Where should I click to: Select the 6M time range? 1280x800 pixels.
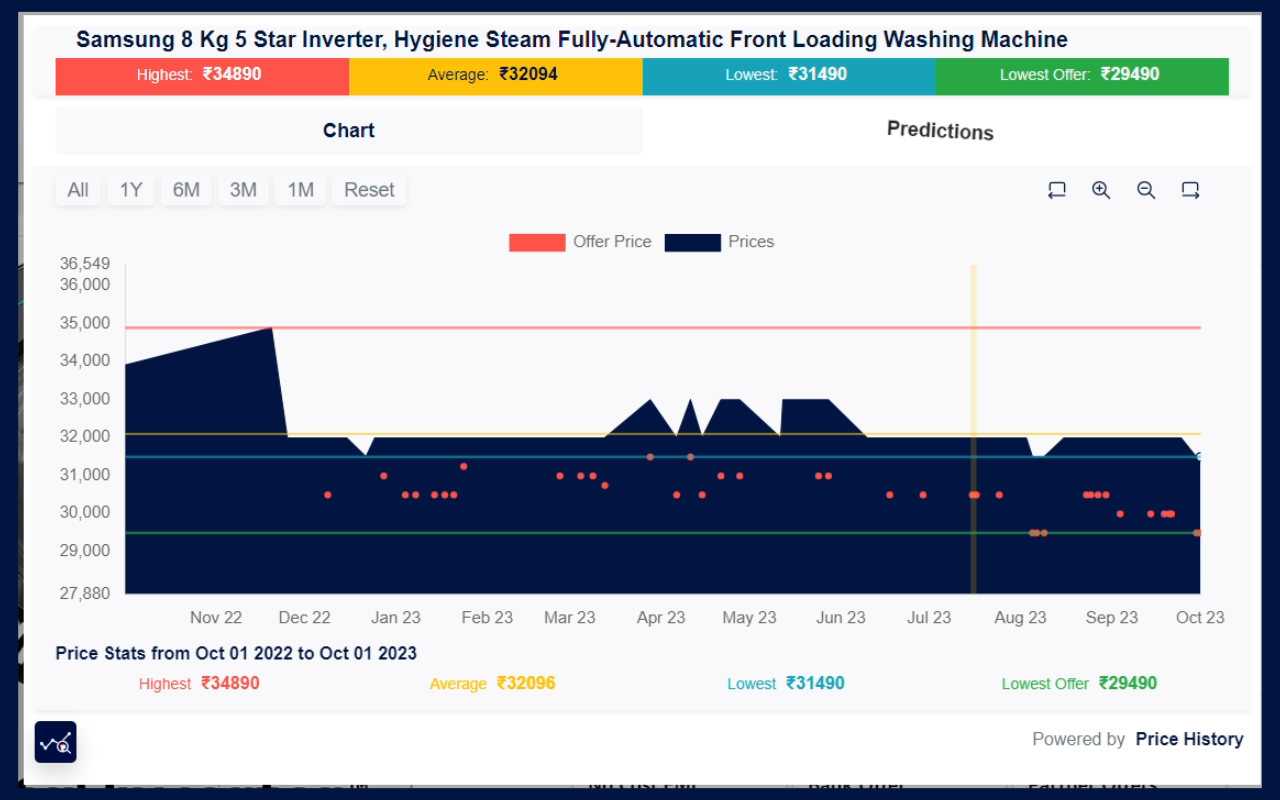[x=186, y=189]
